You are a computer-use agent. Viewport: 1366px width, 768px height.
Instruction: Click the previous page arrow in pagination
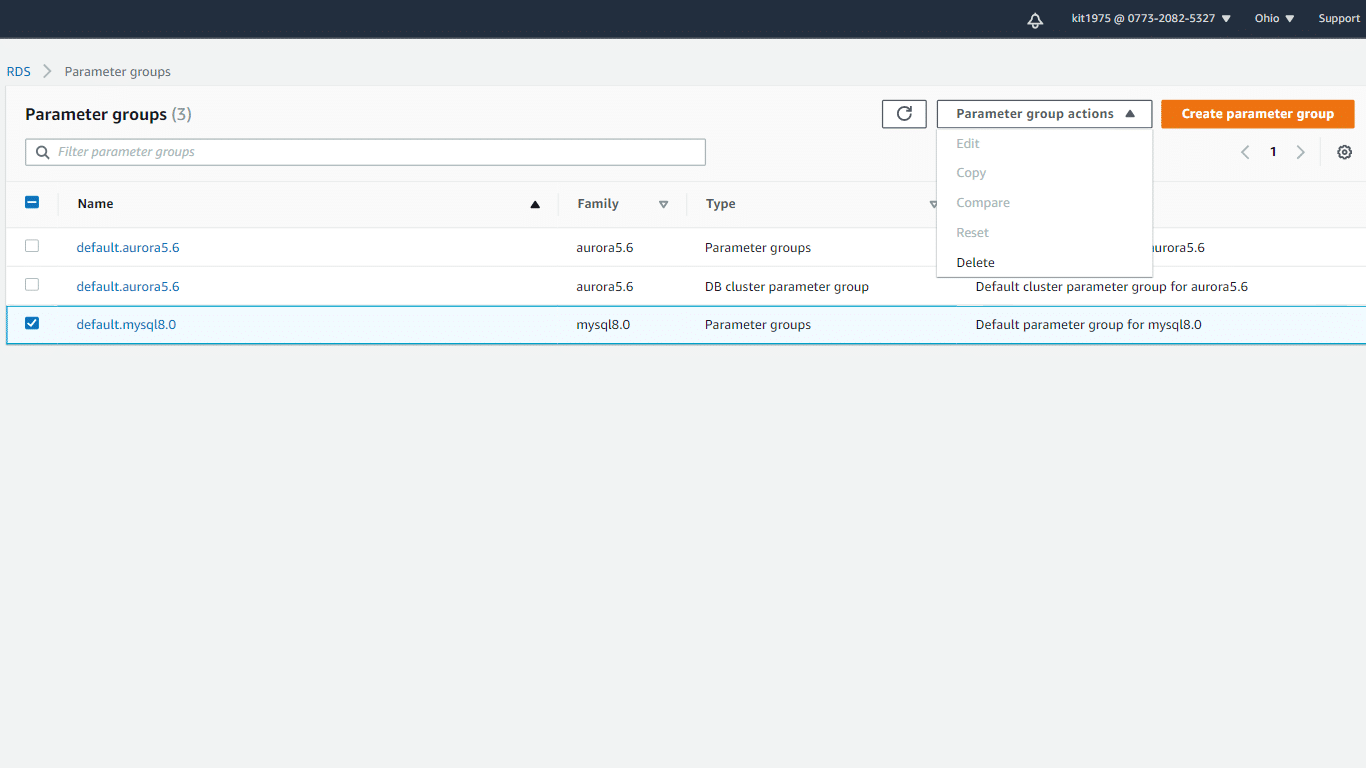pyautogui.click(x=1245, y=151)
